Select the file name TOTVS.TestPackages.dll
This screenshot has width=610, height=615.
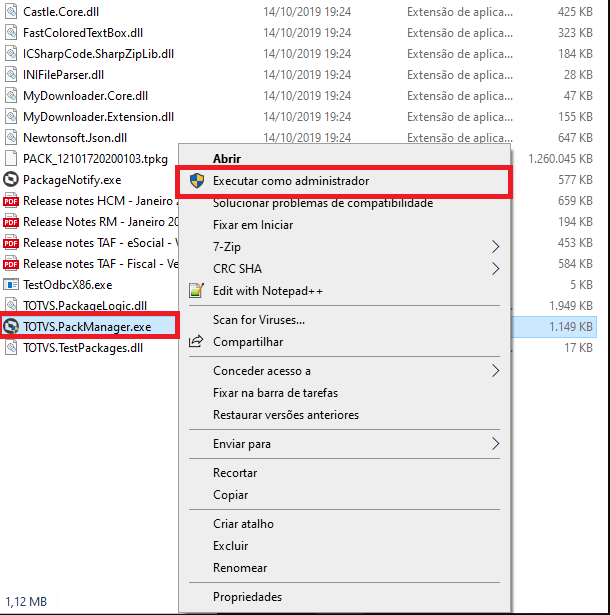click(x=83, y=348)
